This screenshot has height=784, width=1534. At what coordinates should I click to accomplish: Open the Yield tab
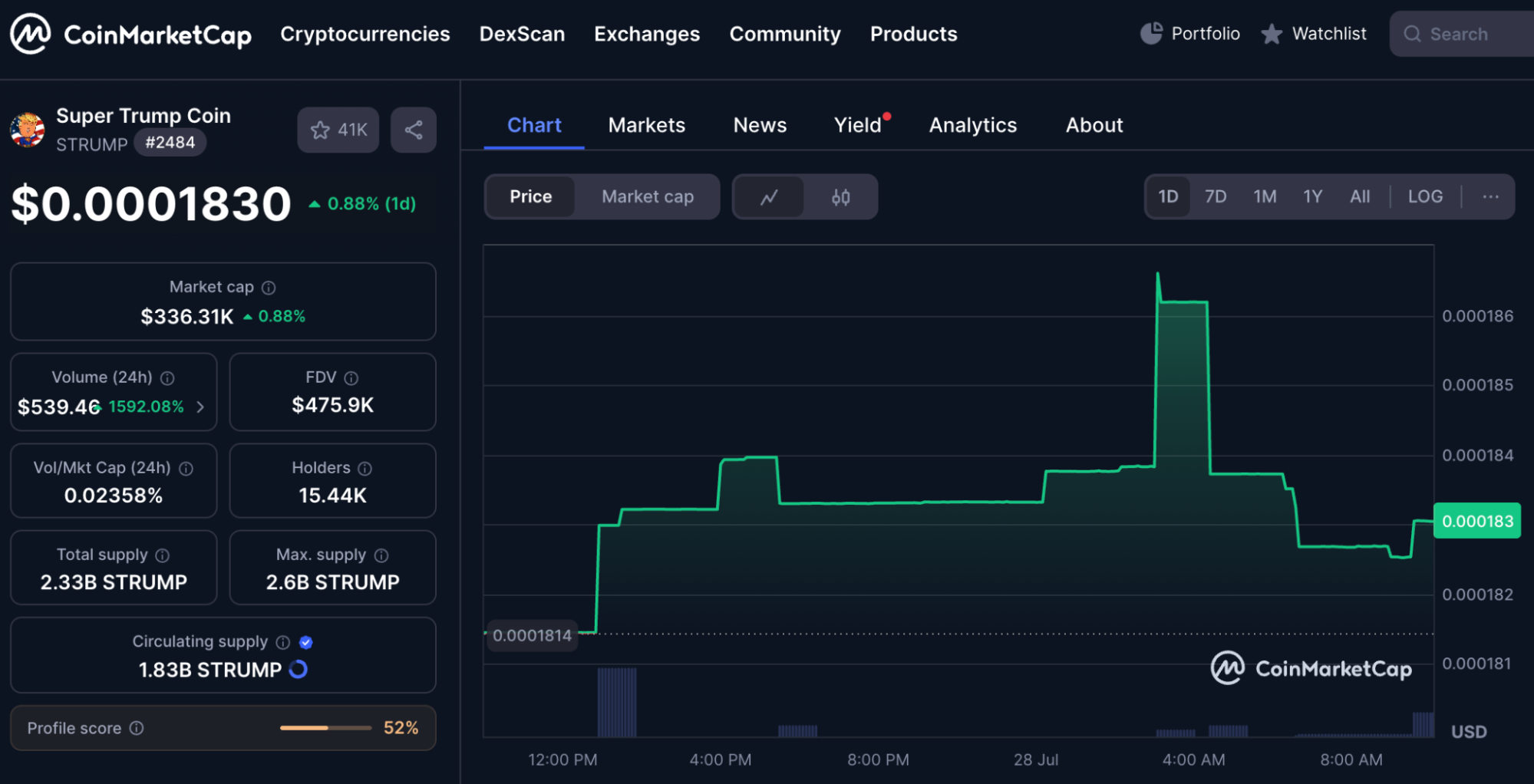(858, 125)
